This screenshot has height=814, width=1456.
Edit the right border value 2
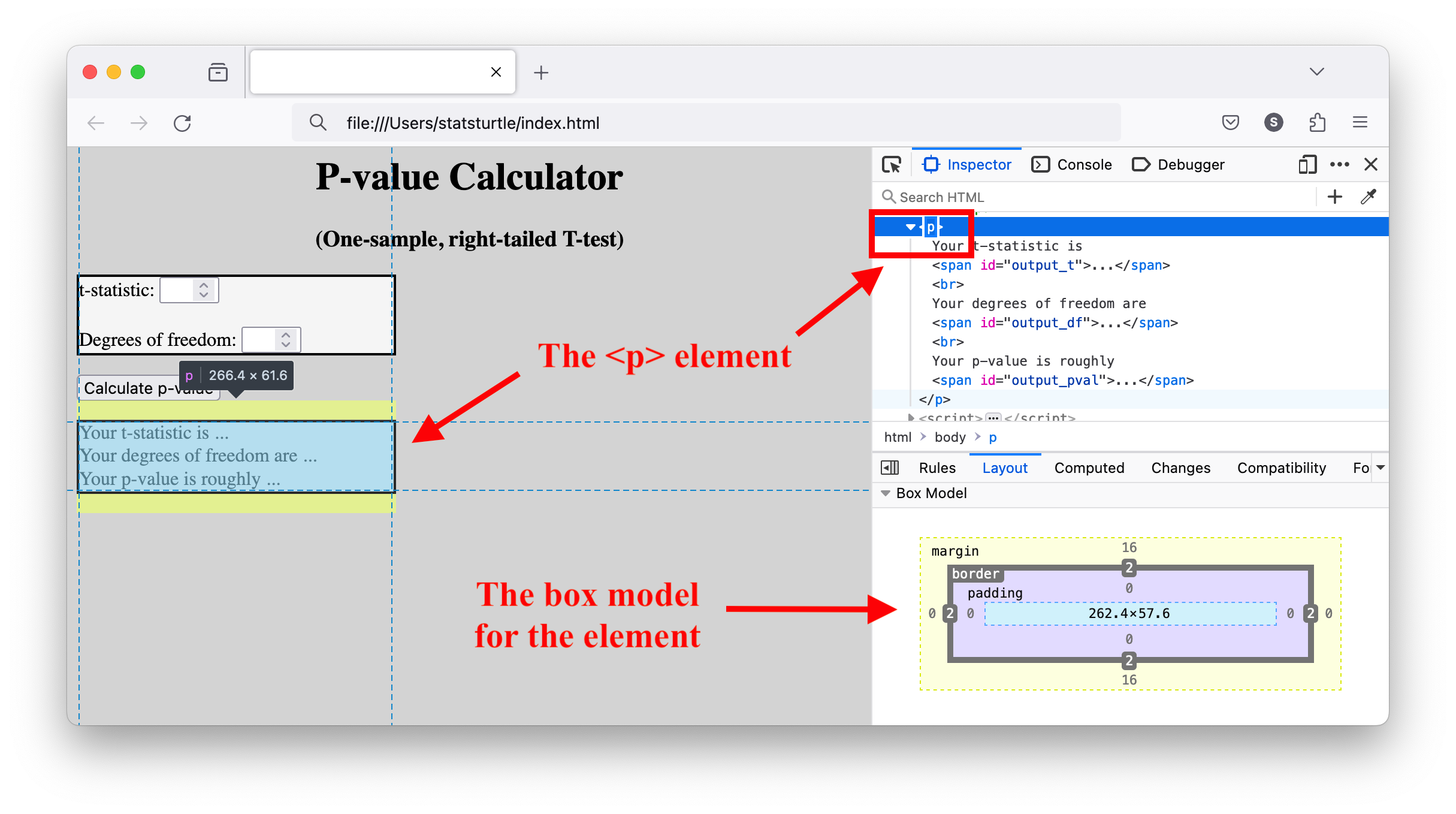(x=1310, y=613)
